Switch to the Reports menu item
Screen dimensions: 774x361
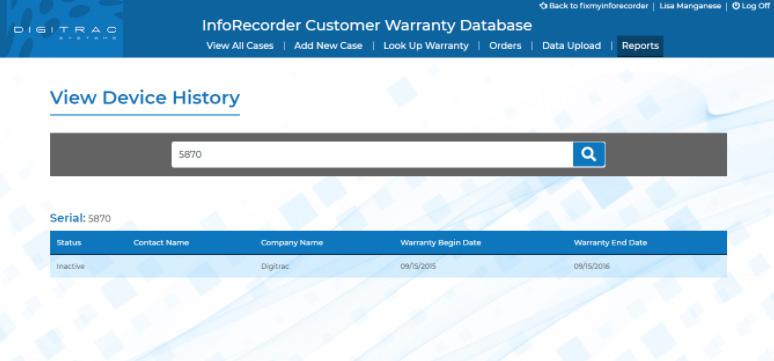tap(640, 46)
